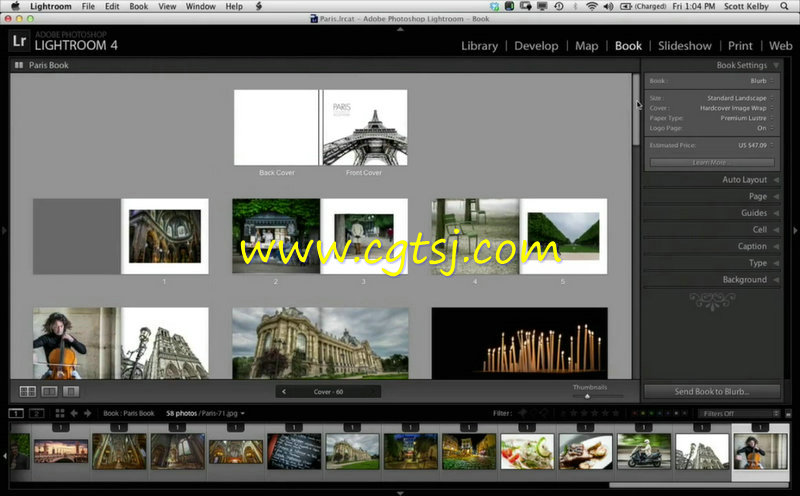This screenshot has width=800, height=496.
Task: Go back using filmstrip left arrow
Action: click(x=74, y=413)
